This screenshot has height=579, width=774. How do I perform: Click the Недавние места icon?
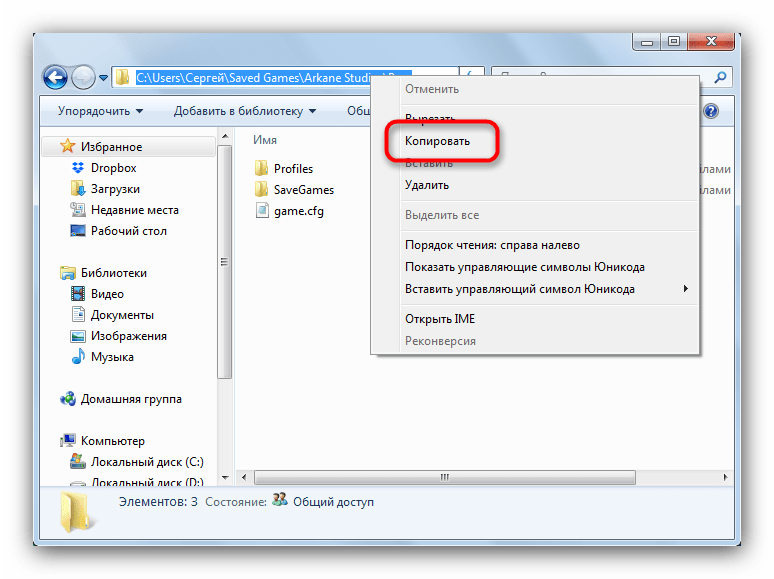pyautogui.click(x=78, y=210)
